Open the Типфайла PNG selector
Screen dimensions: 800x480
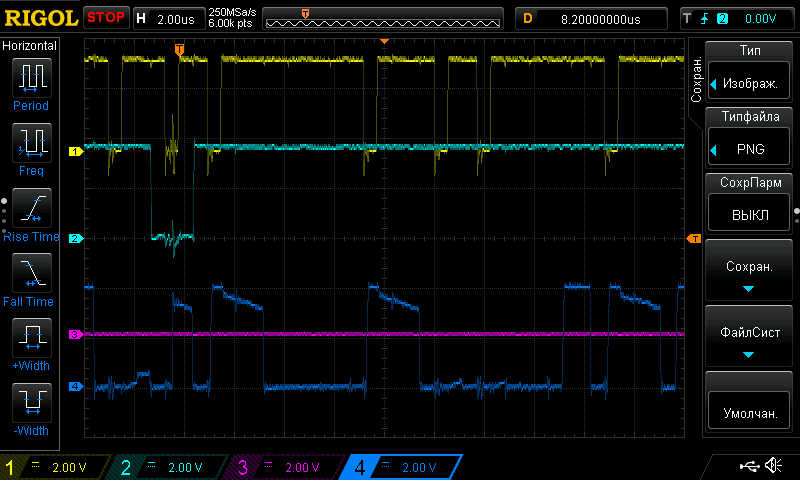[x=750, y=139]
